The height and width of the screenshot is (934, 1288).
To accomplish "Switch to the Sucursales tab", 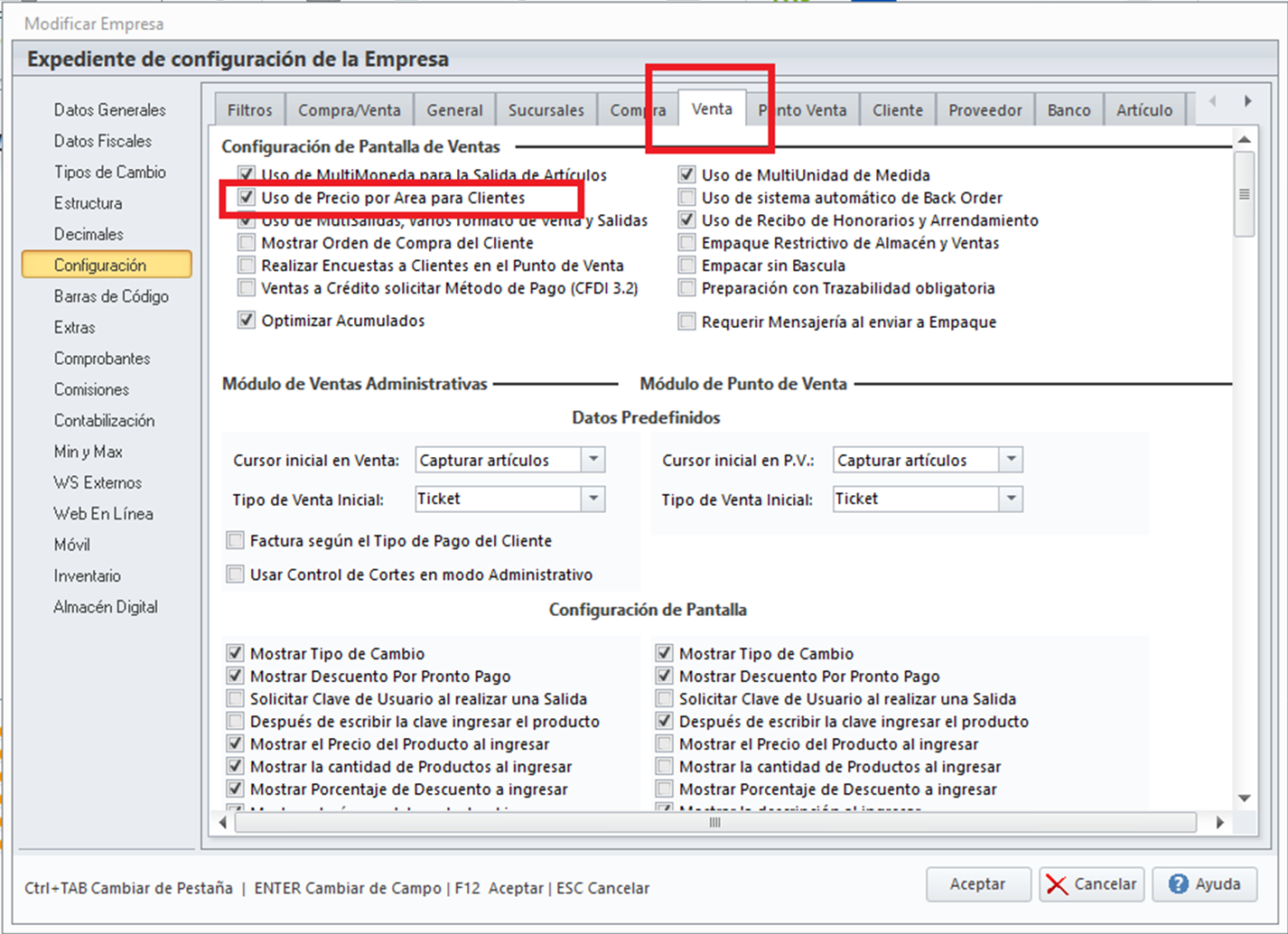I will tap(546, 110).
